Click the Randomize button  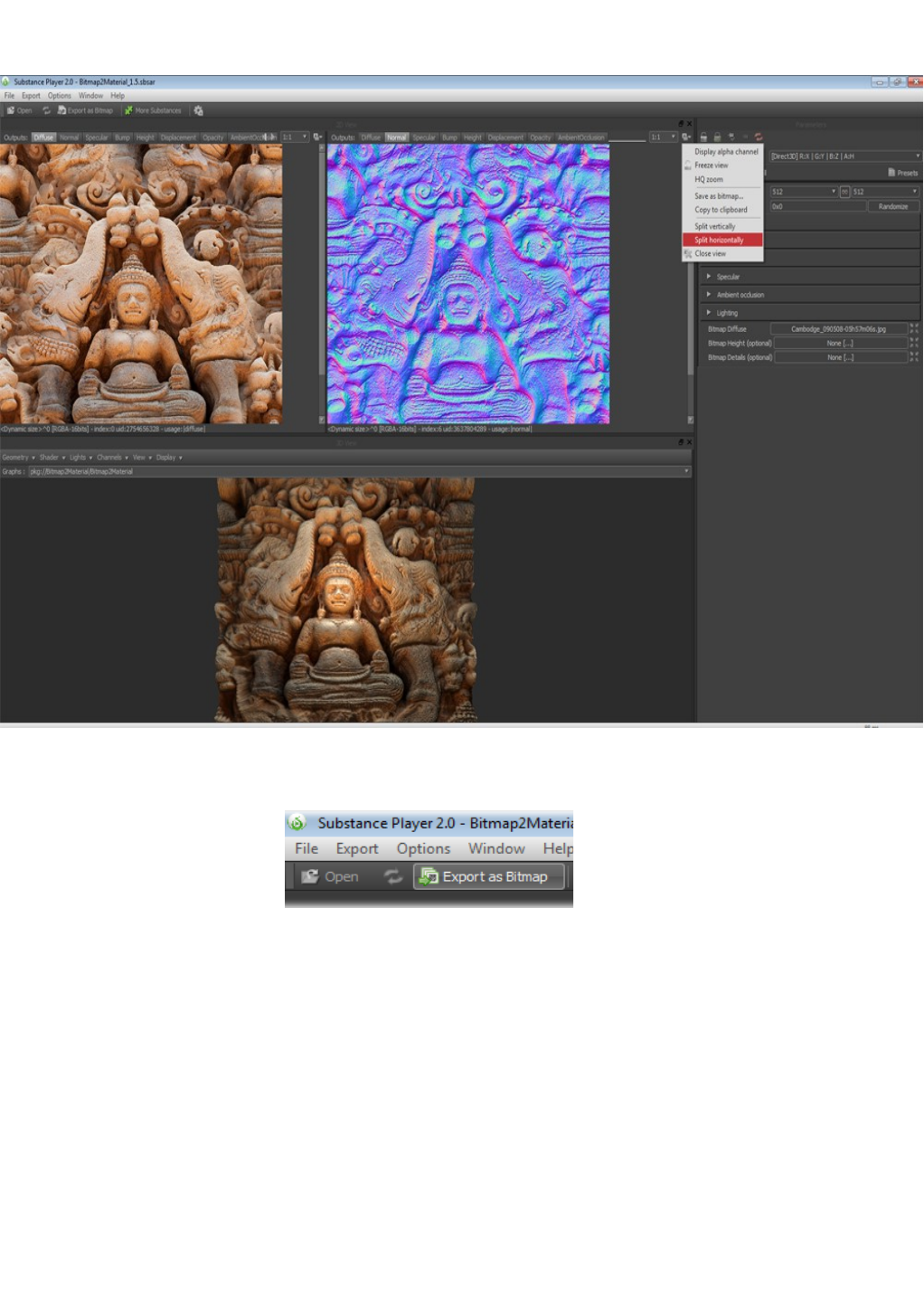point(893,206)
